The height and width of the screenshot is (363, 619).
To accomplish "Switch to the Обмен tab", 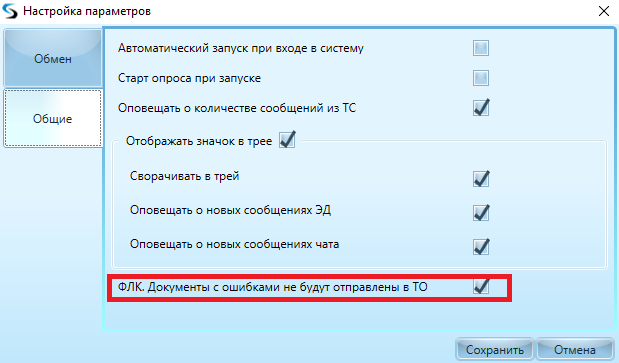I will (53, 58).
